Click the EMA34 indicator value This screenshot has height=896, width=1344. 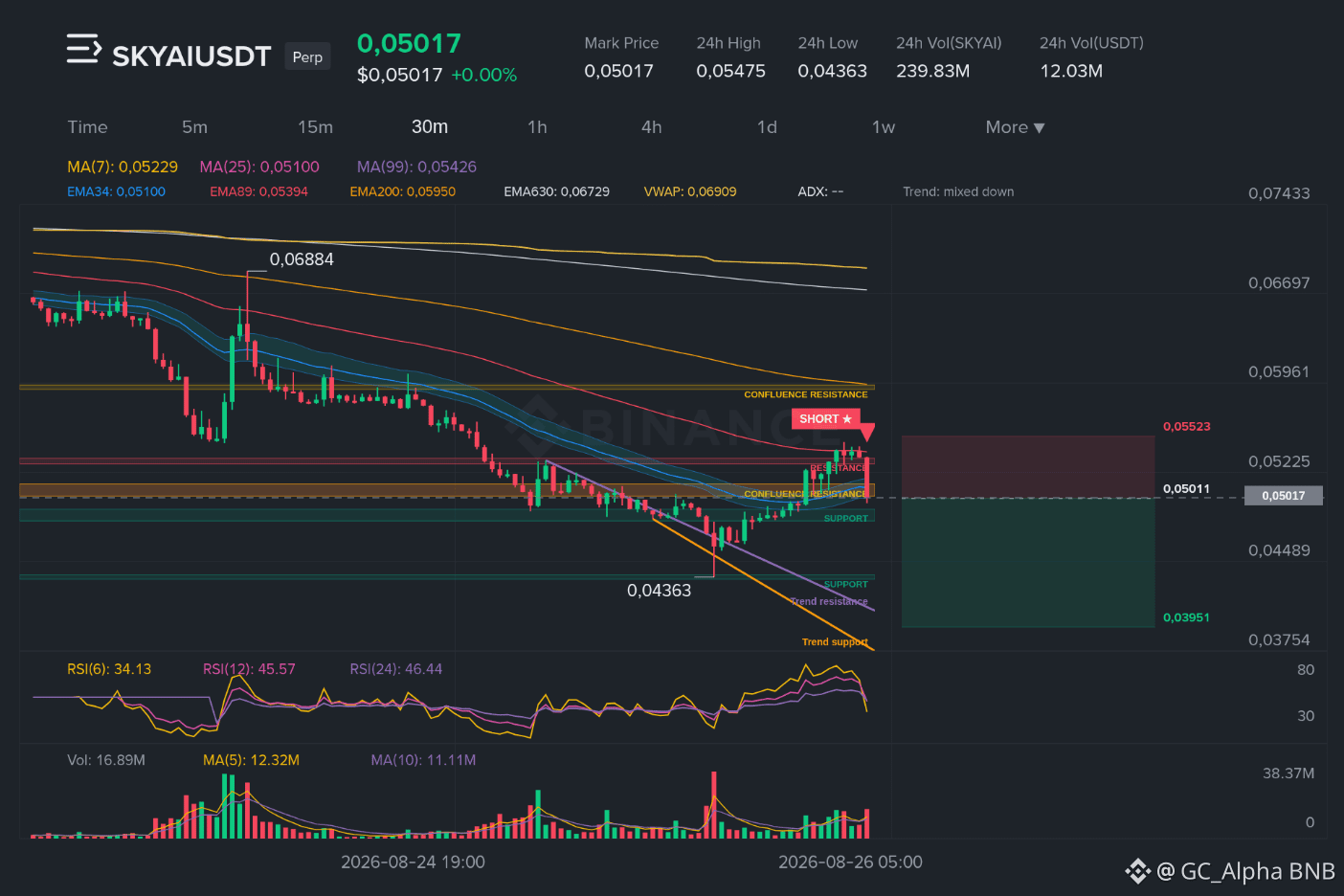(116, 191)
